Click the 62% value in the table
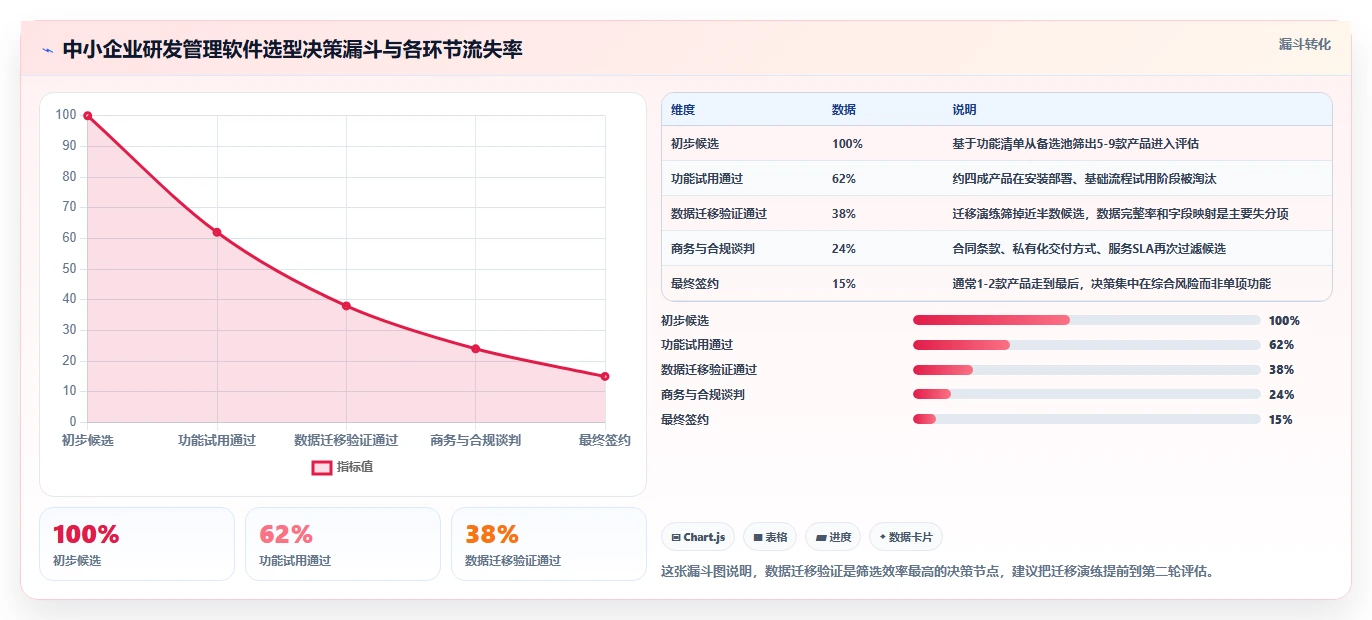 (844, 179)
